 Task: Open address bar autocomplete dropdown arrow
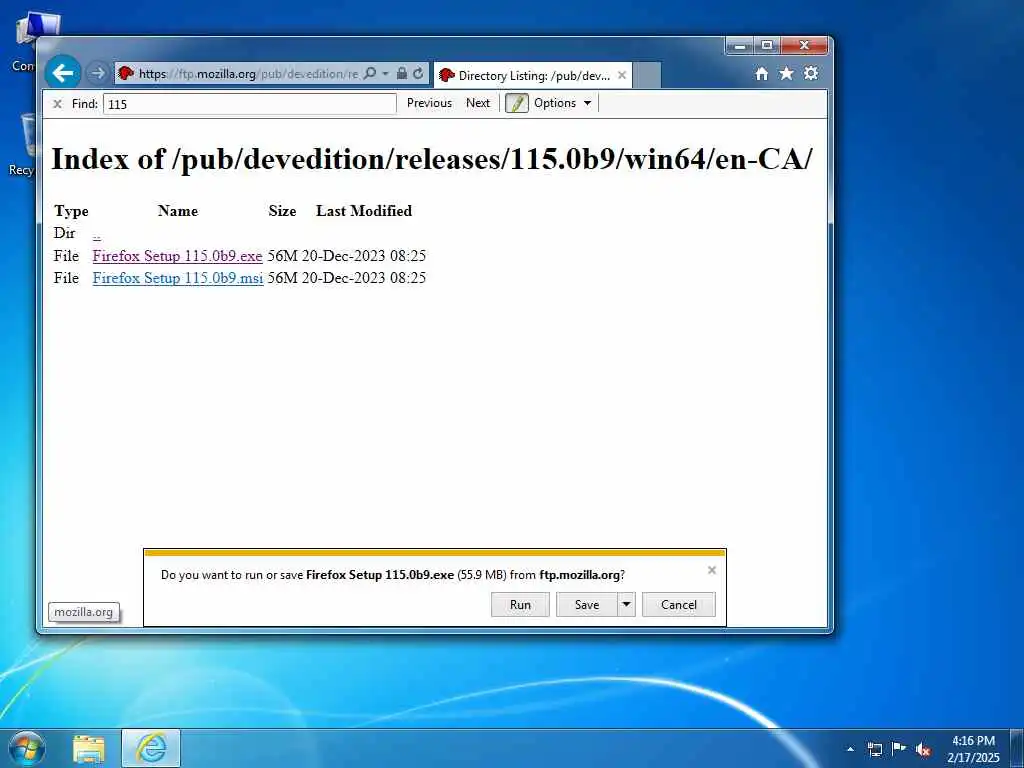(x=385, y=73)
